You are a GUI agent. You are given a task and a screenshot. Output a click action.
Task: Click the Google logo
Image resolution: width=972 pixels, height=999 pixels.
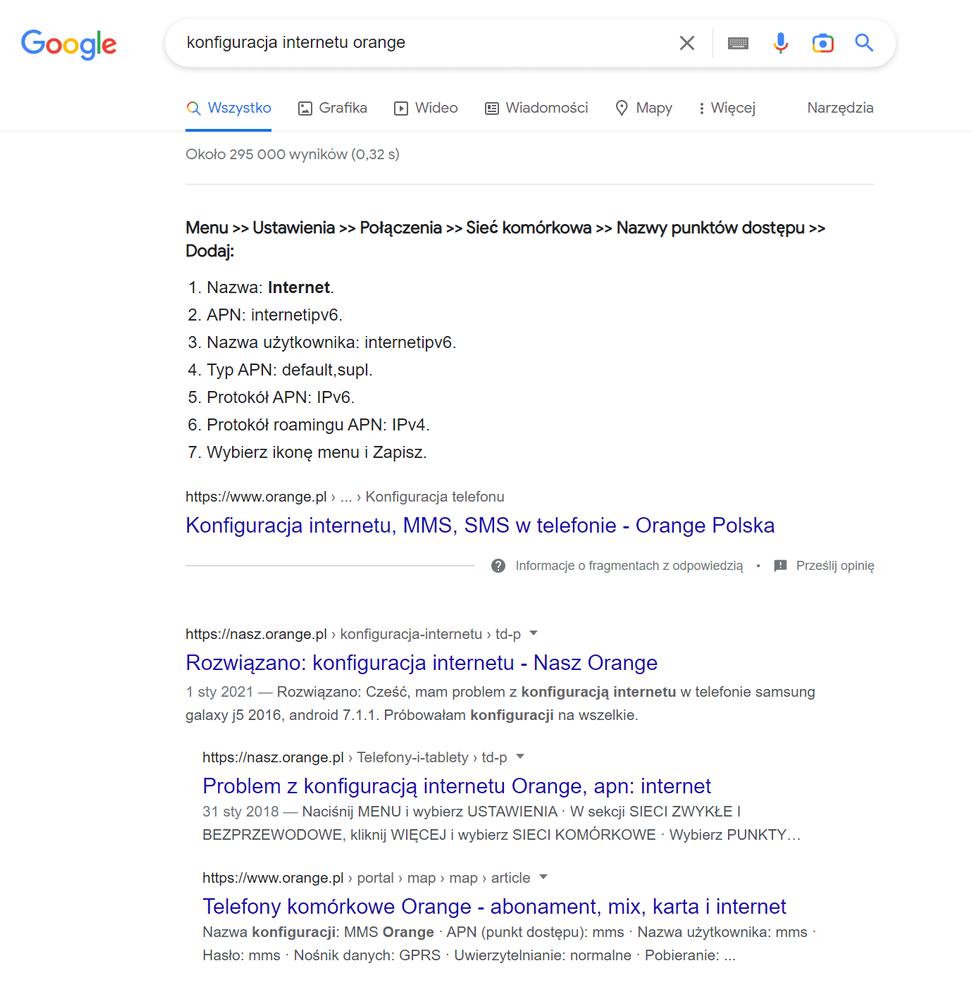click(69, 44)
